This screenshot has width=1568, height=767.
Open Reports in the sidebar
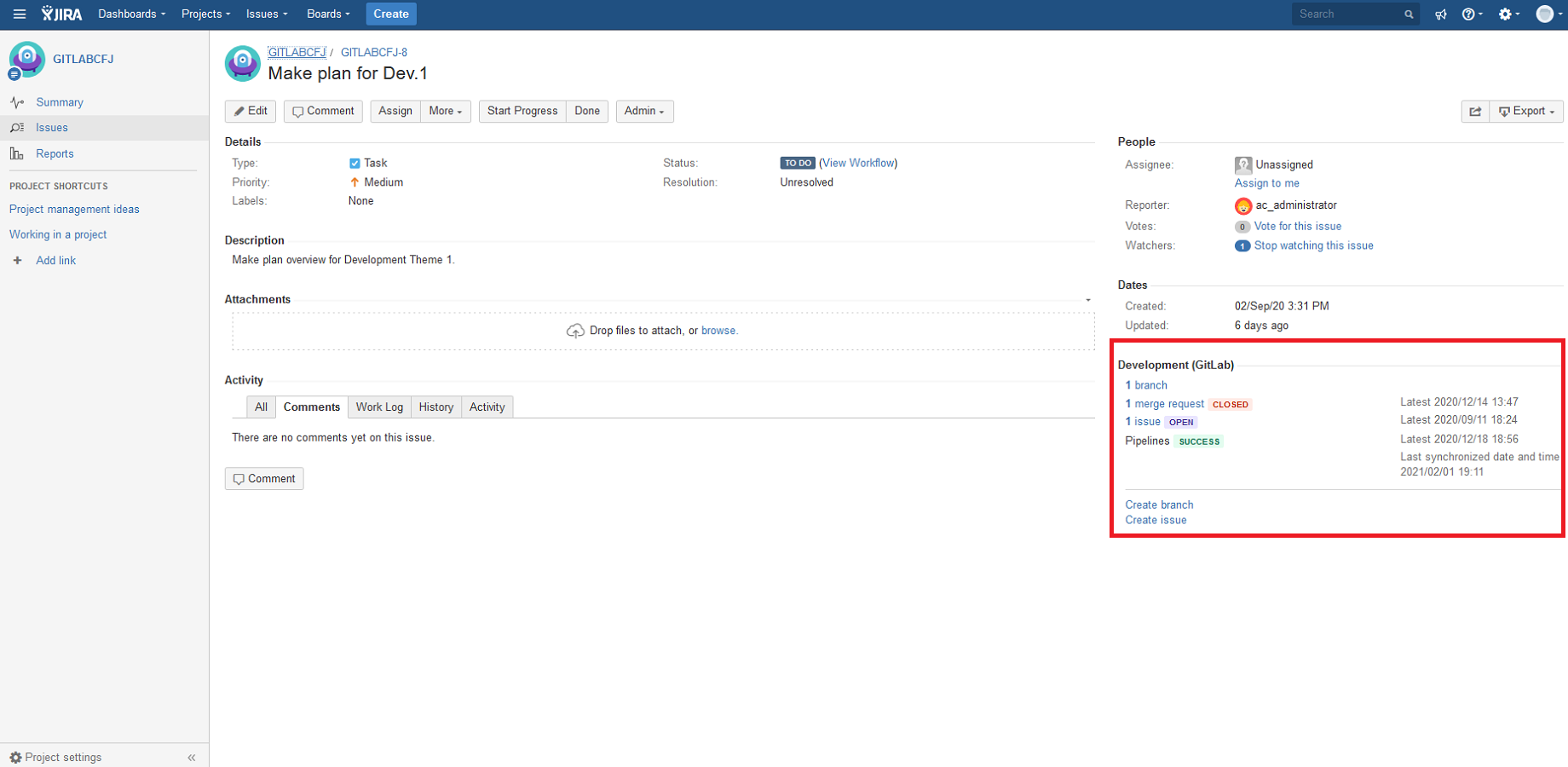55,153
